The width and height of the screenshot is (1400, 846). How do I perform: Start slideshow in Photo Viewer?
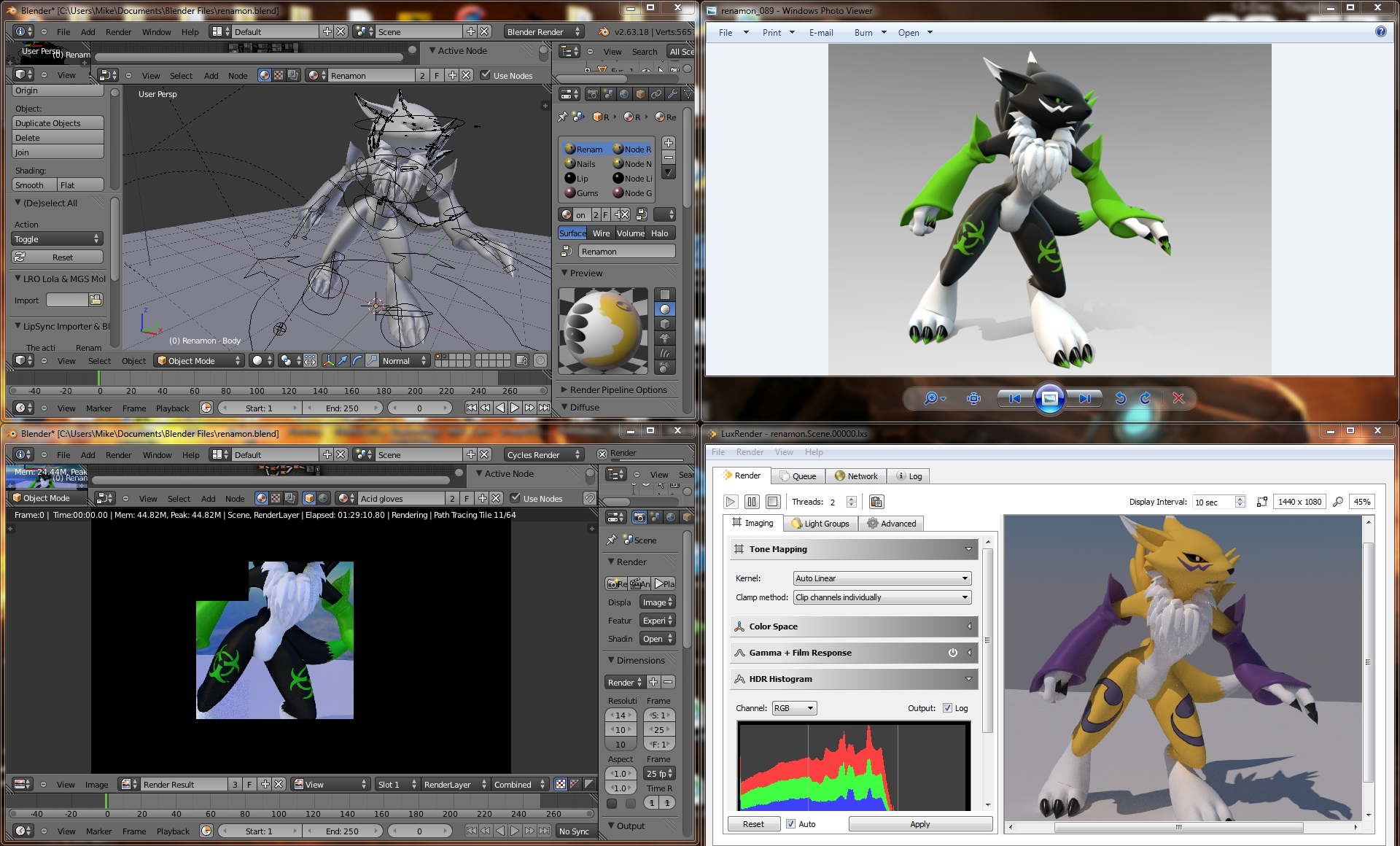[x=1050, y=398]
